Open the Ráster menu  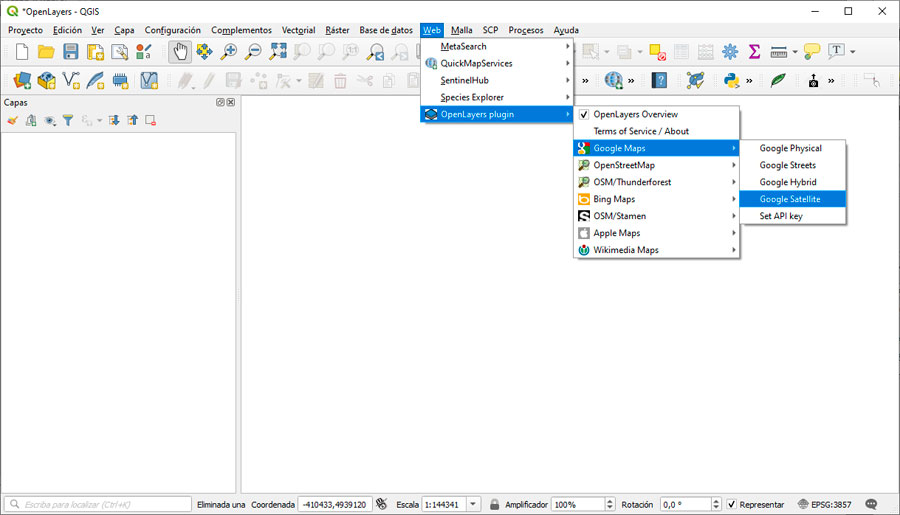(x=337, y=30)
